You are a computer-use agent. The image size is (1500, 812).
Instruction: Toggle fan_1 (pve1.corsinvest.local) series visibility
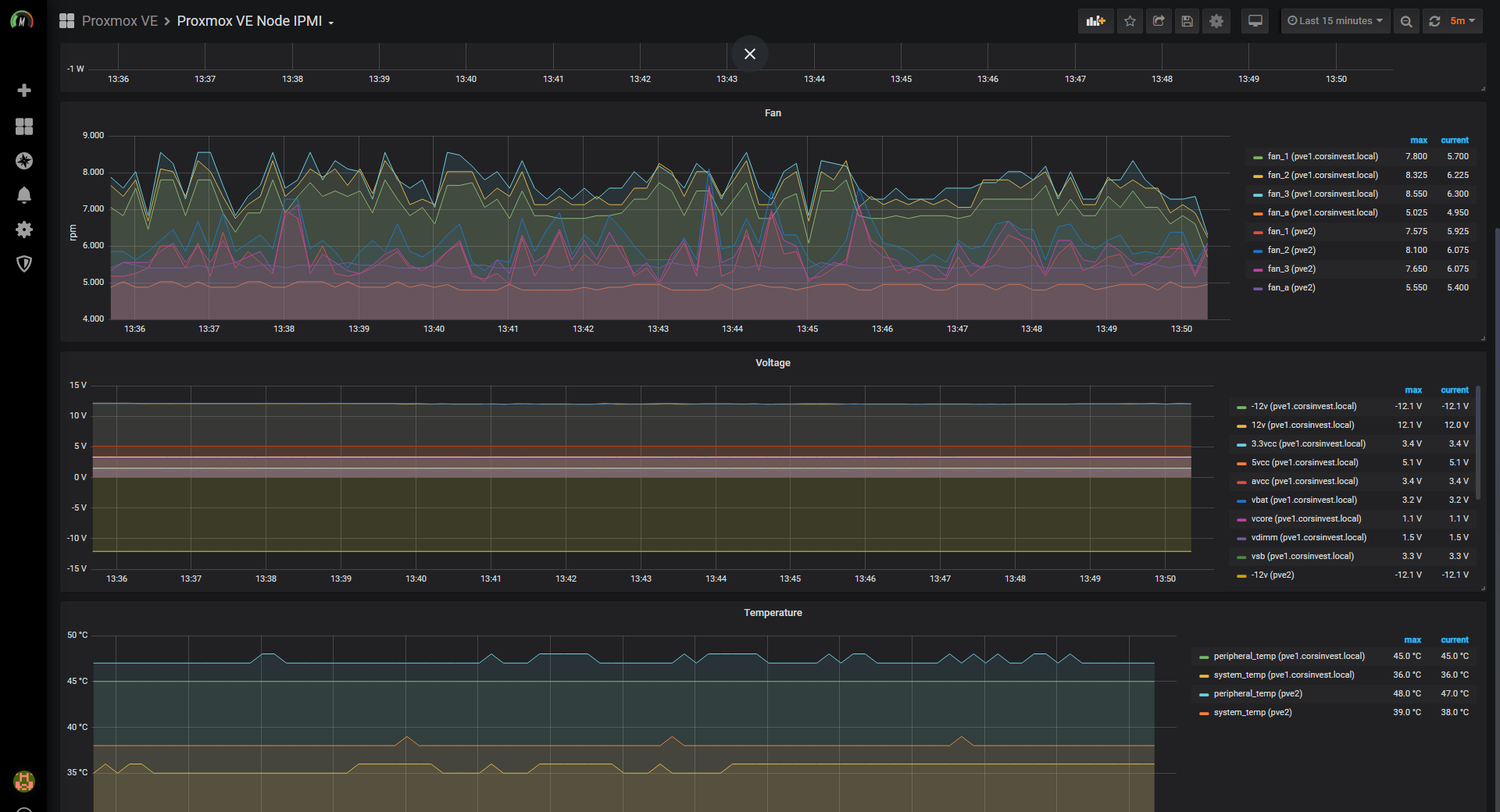click(1322, 157)
